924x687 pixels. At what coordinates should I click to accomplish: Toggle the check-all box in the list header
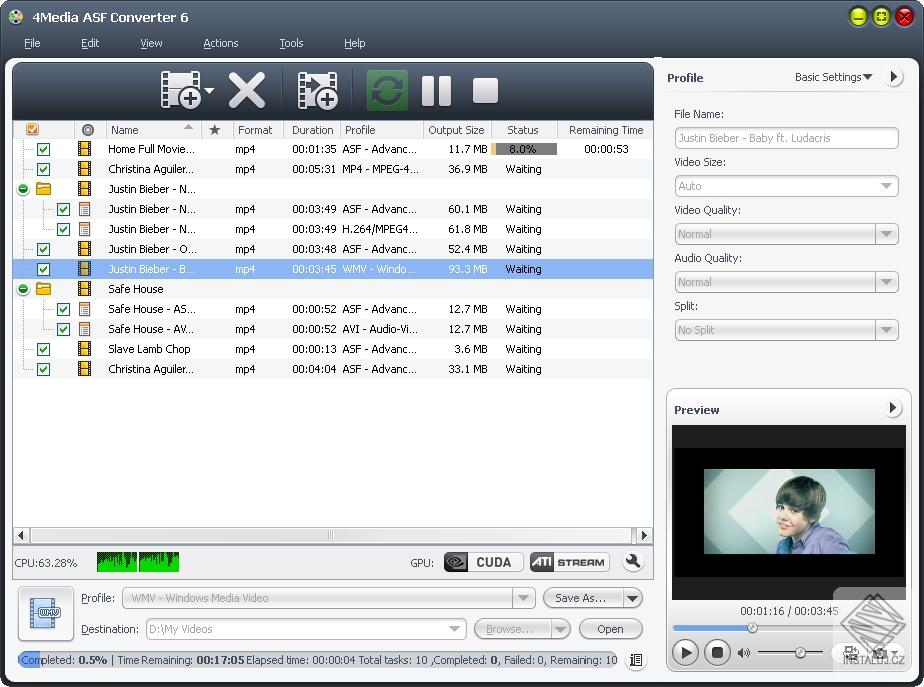(32, 129)
